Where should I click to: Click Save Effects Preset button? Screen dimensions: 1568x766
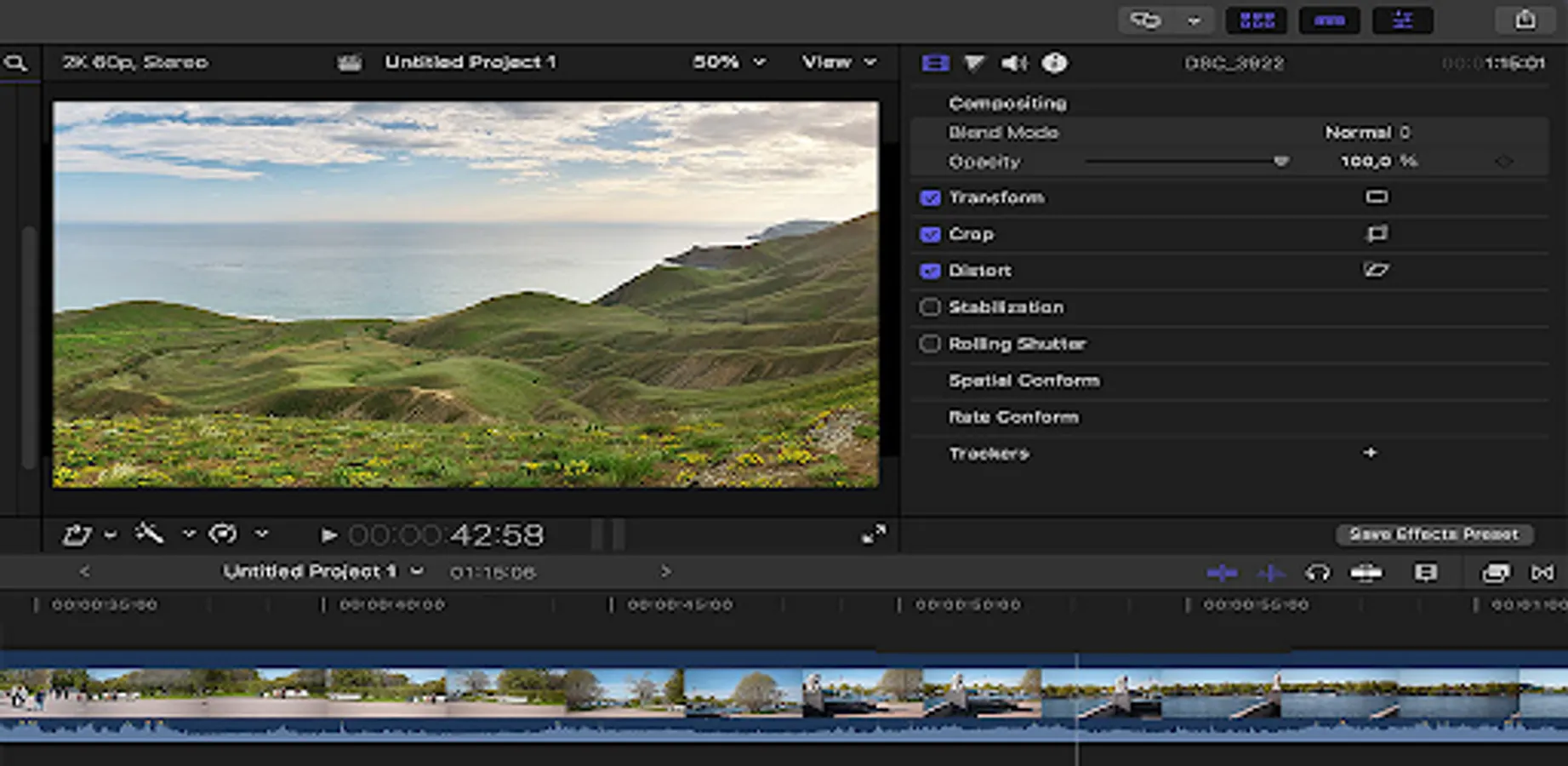[1434, 534]
